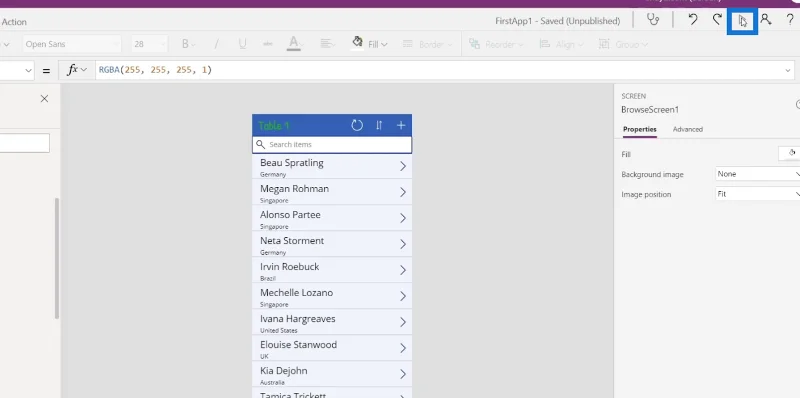Click the RGBA formula bar
The image size is (800, 398).
[439, 70]
